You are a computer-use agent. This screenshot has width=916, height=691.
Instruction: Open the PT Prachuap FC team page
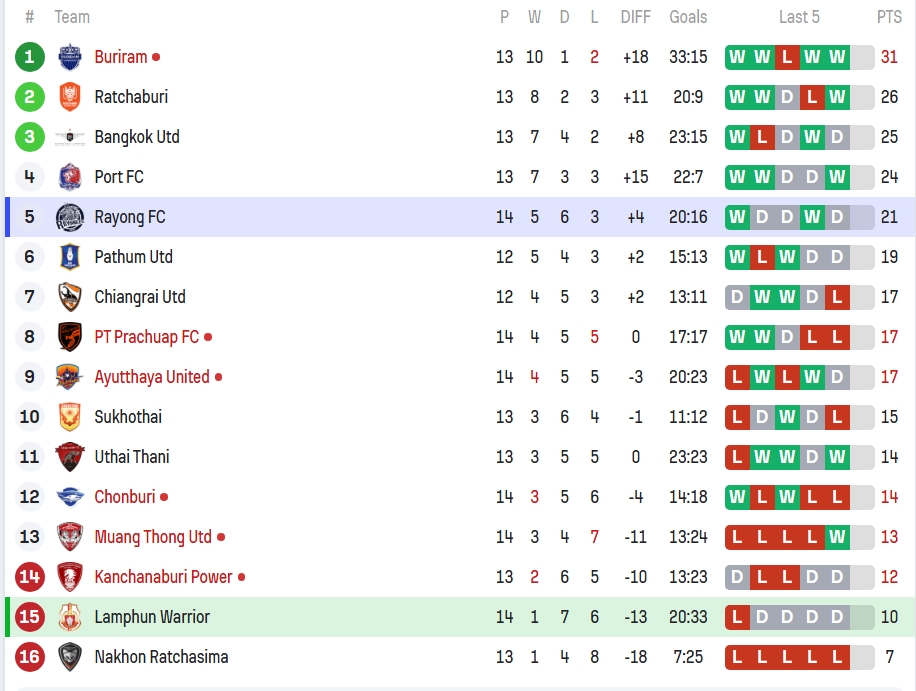click(x=146, y=337)
